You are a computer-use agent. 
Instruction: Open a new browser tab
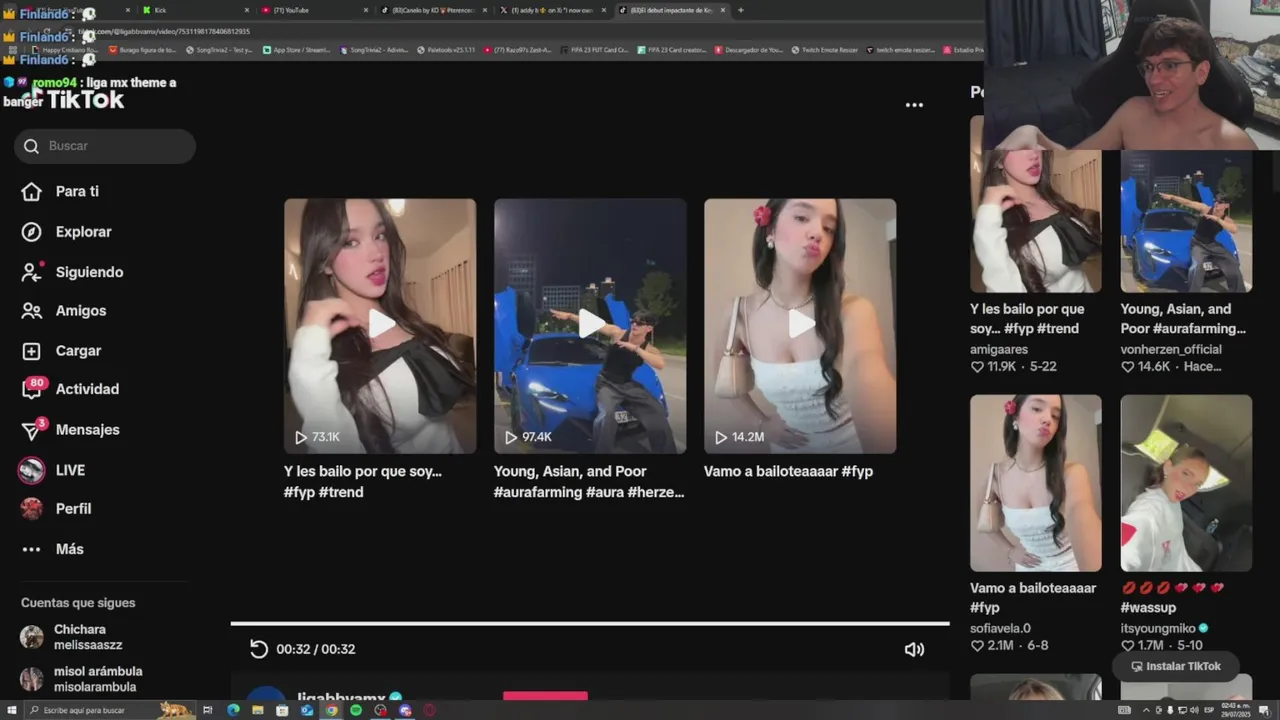(x=740, y=10)
